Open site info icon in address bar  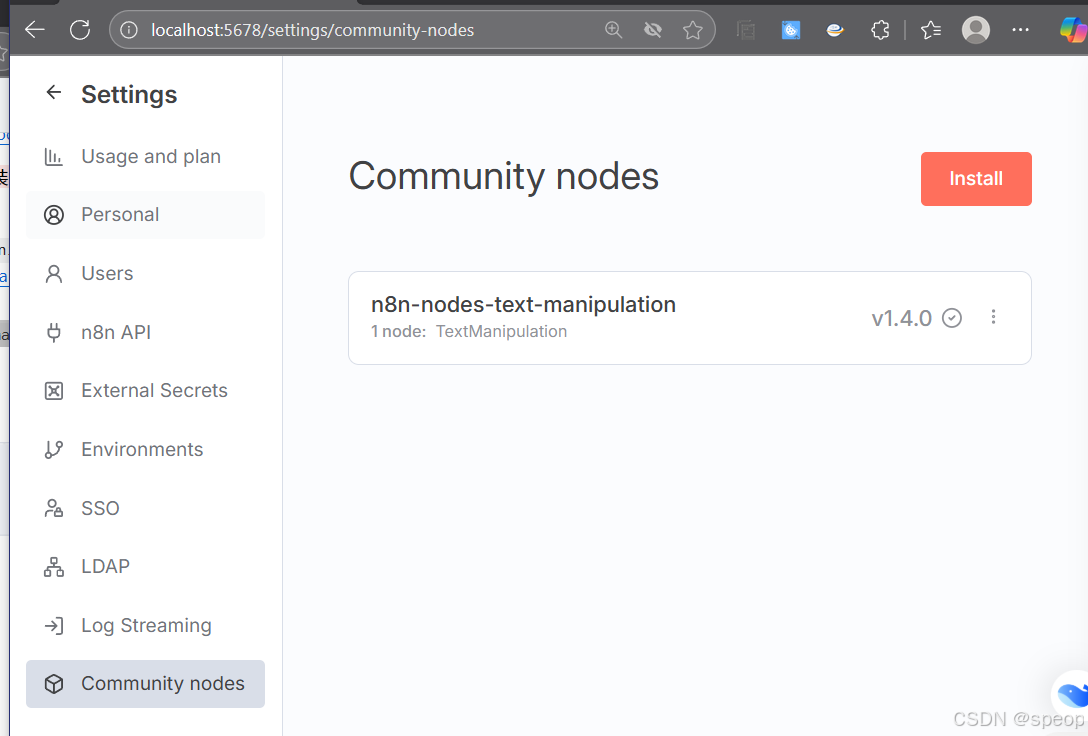click(128, 30)
